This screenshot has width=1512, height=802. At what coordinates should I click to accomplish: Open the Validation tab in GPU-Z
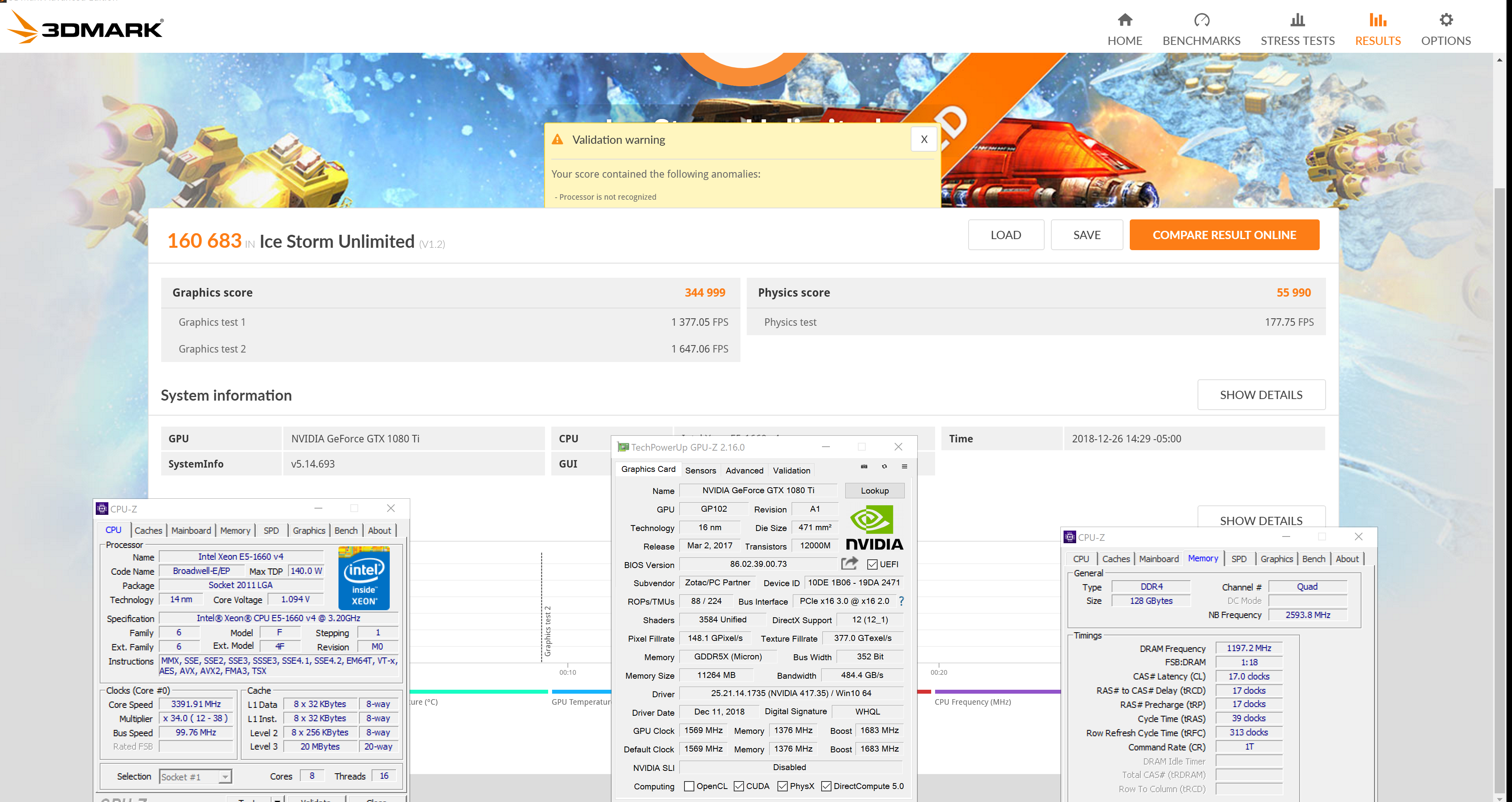(x=791, y=470)
